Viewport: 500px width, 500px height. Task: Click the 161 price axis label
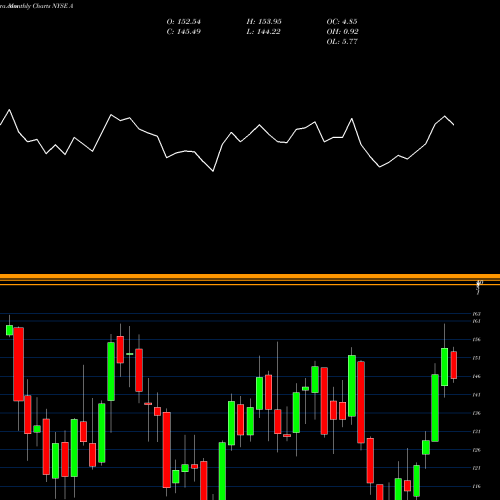coord(477,321)
